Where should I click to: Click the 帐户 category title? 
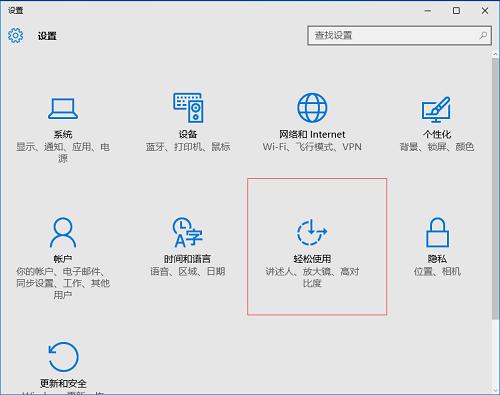pos(63,259)
